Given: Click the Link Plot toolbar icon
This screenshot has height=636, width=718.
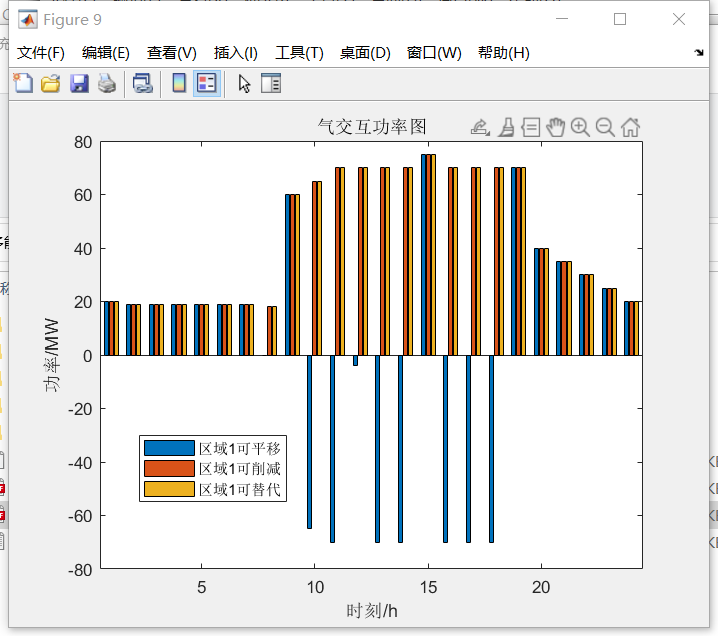Looking at the screenshot, I should (143, 83).
